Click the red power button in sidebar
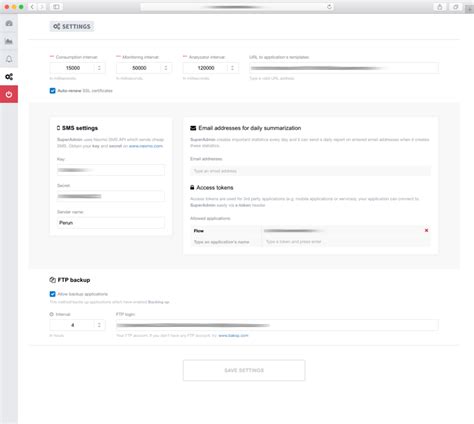Screen dimensions: 474x424 [x=9, y=94]
